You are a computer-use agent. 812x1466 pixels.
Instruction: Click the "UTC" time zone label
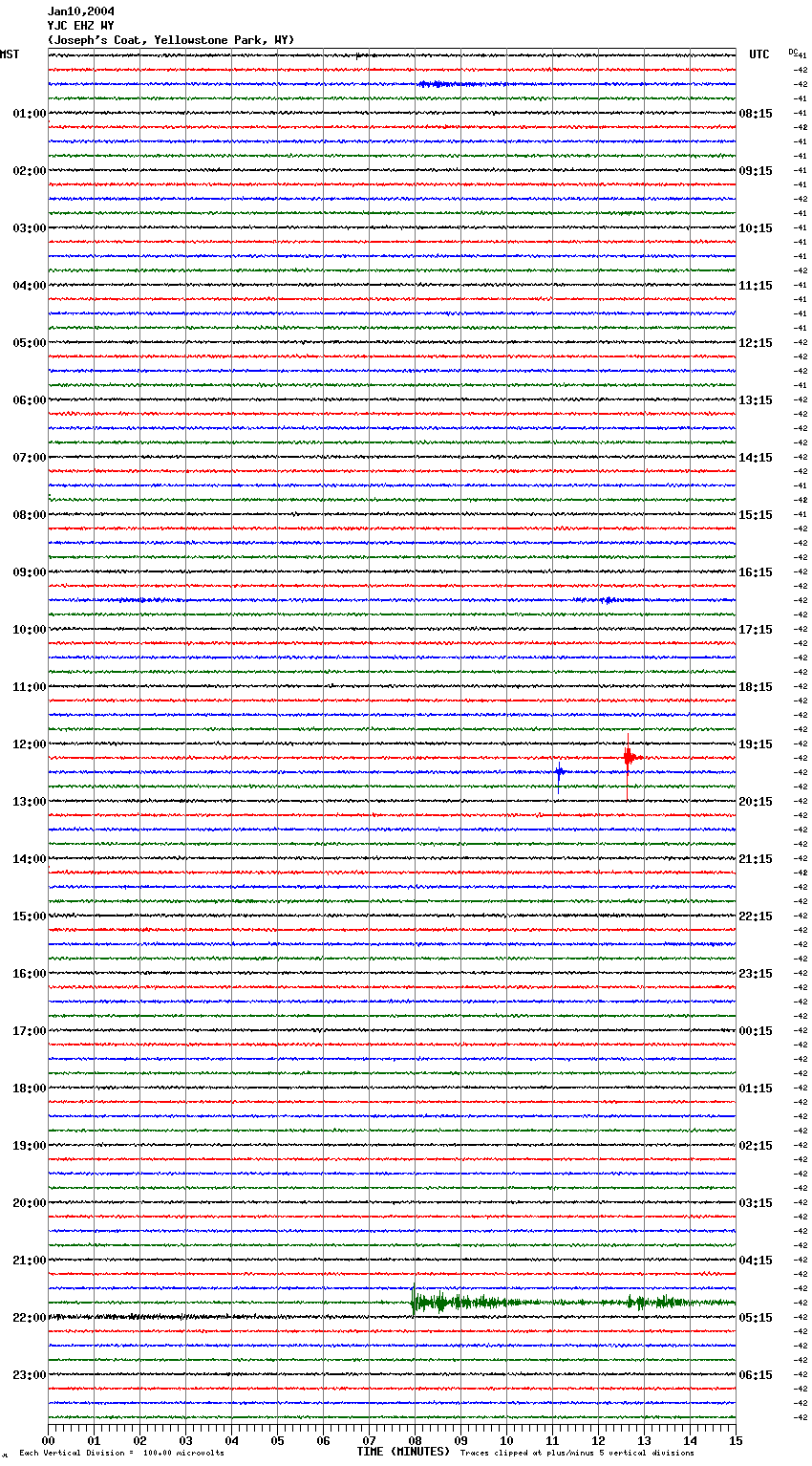759,54
